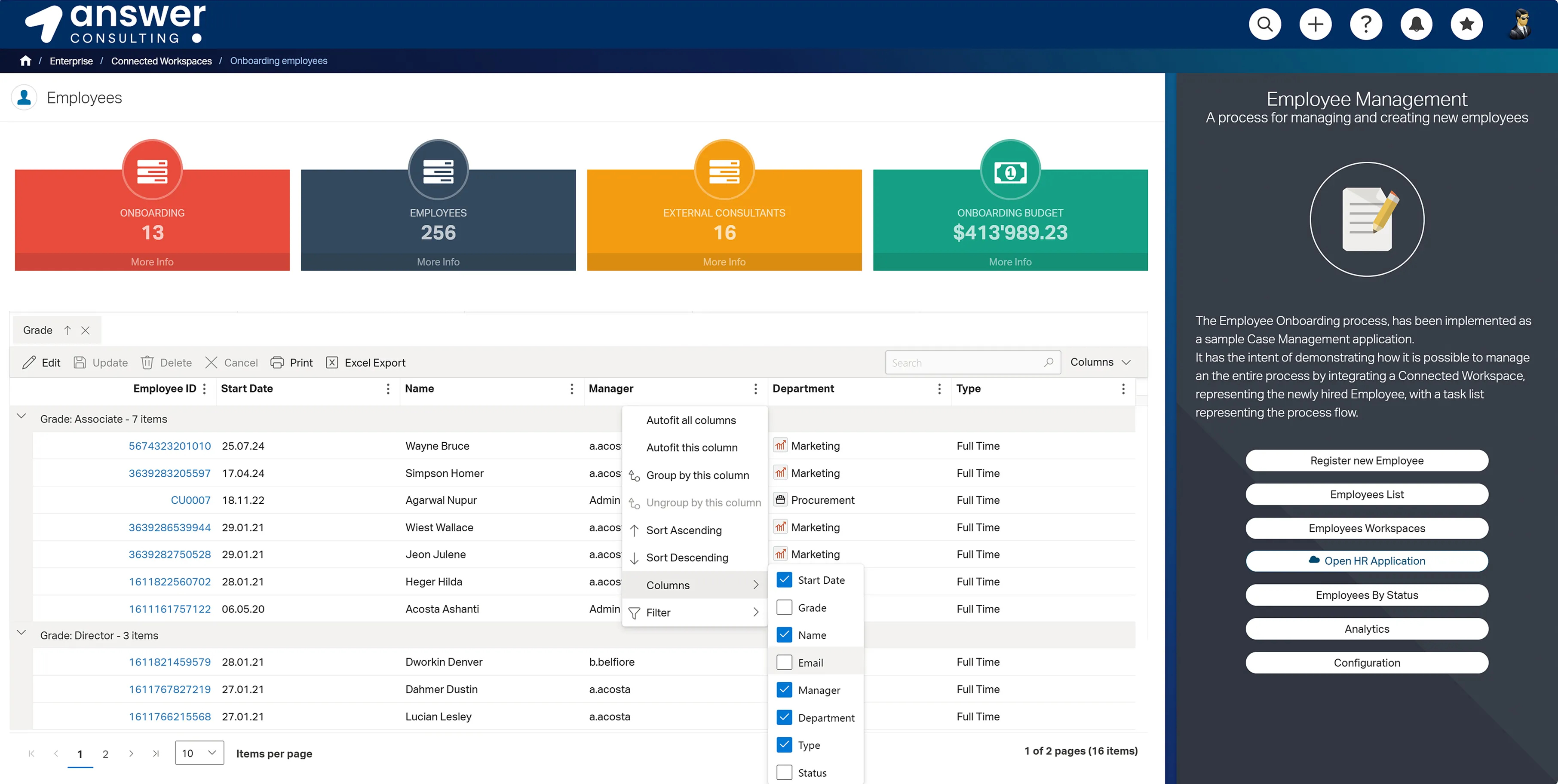The image size is (1558, 784).
Task: Click the plus icon to create new
Action: 1316,24
